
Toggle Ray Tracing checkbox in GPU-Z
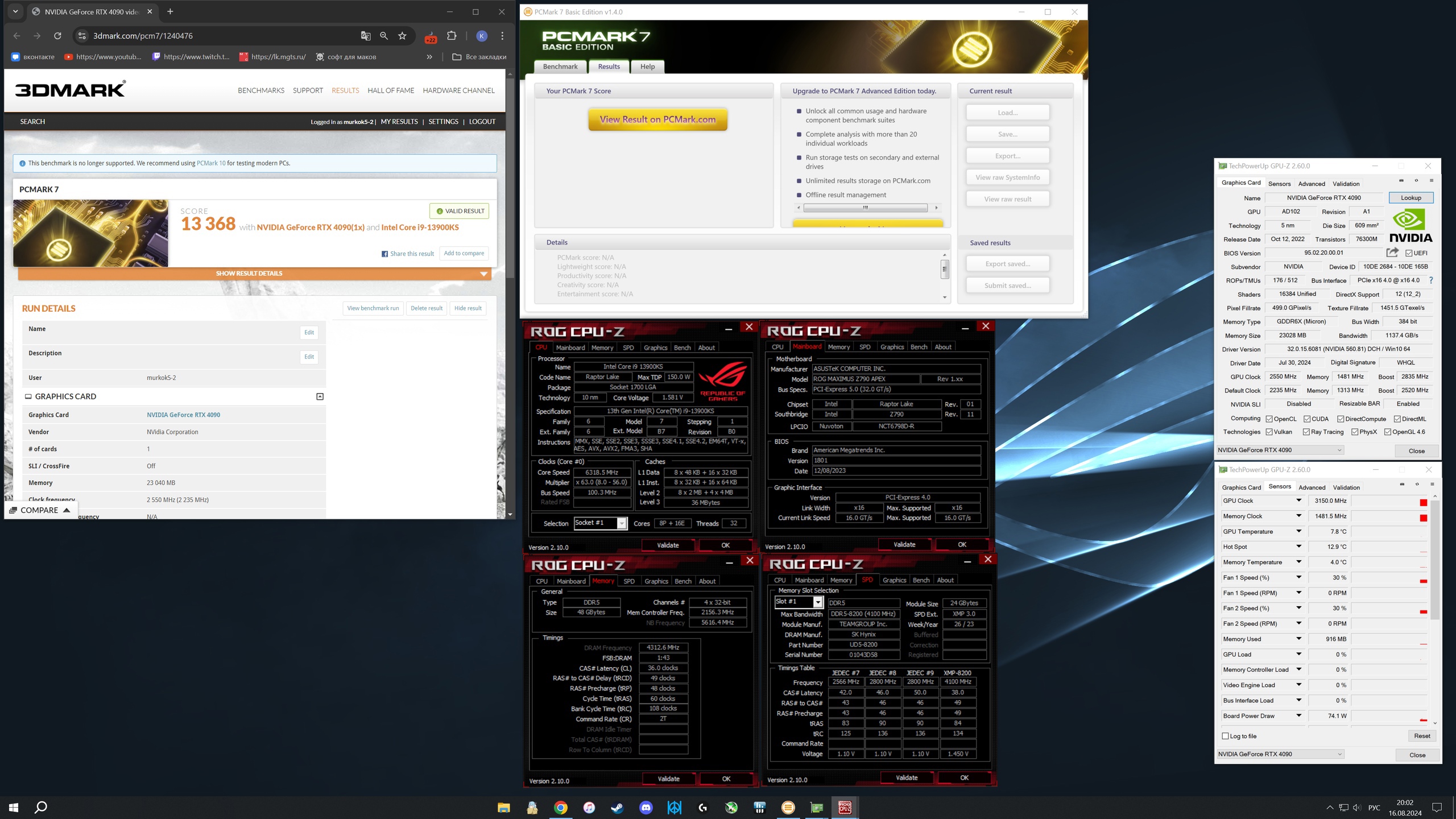click(1306, 432)
